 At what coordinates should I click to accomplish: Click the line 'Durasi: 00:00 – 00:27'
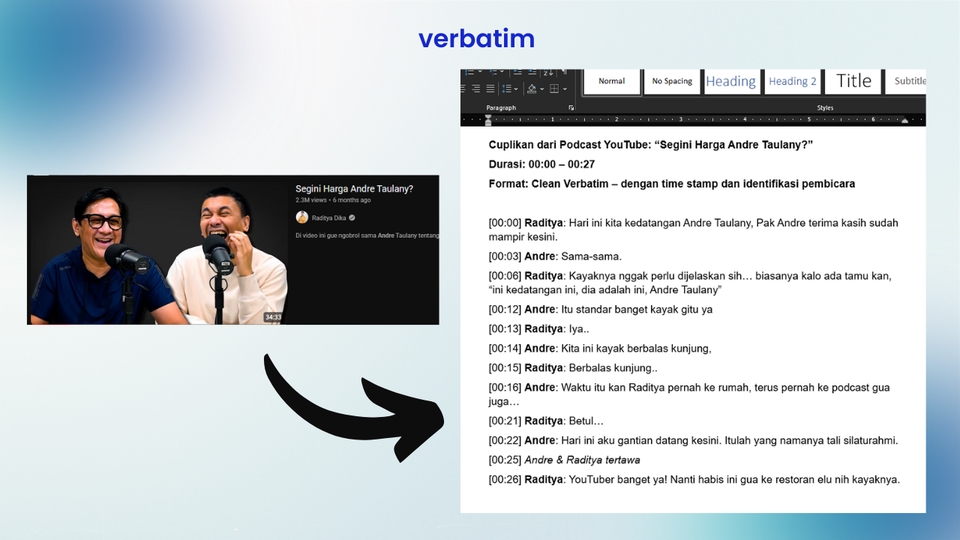(542, 164)
